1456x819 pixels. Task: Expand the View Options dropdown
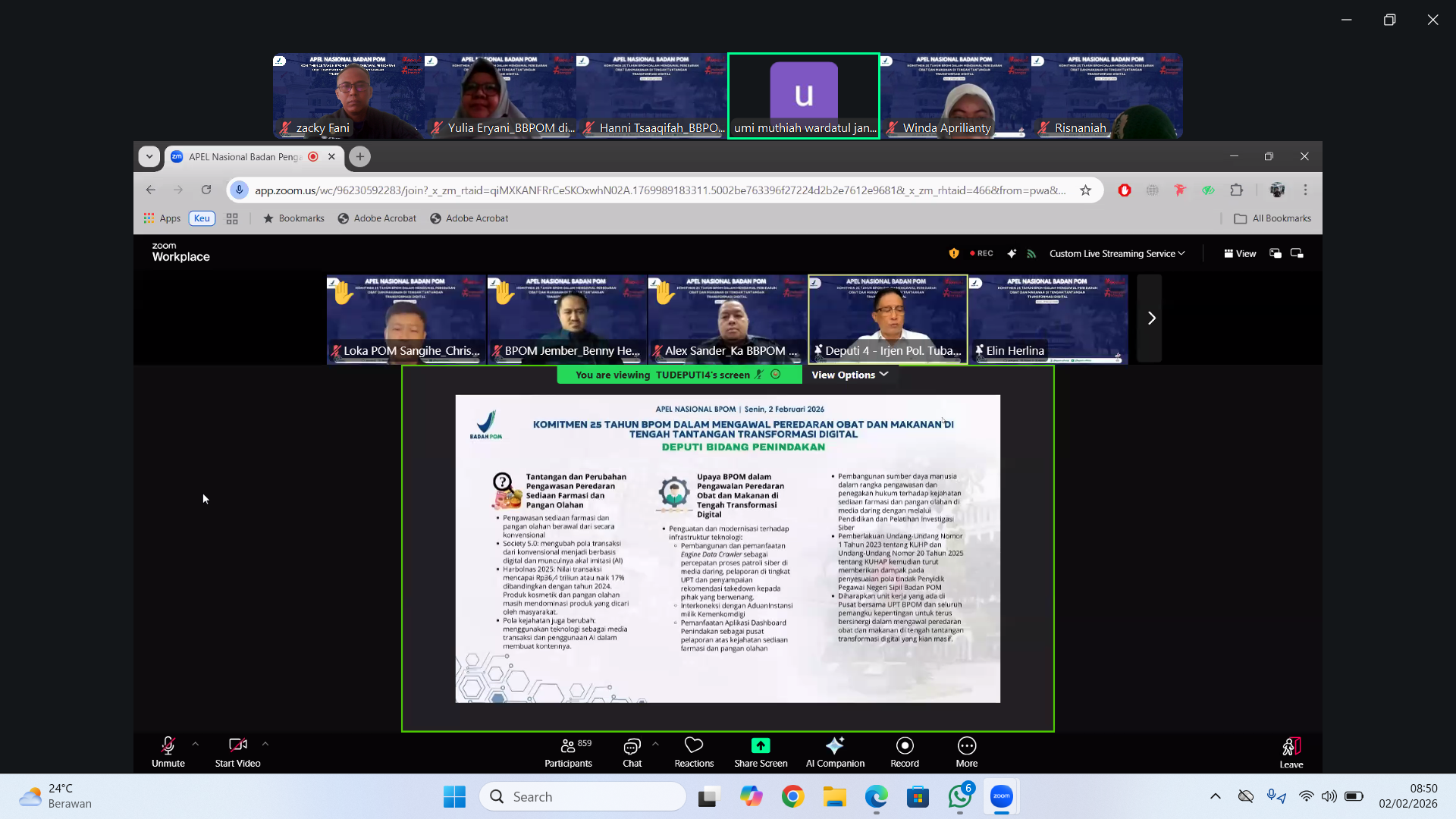click(x=849, y=375)
